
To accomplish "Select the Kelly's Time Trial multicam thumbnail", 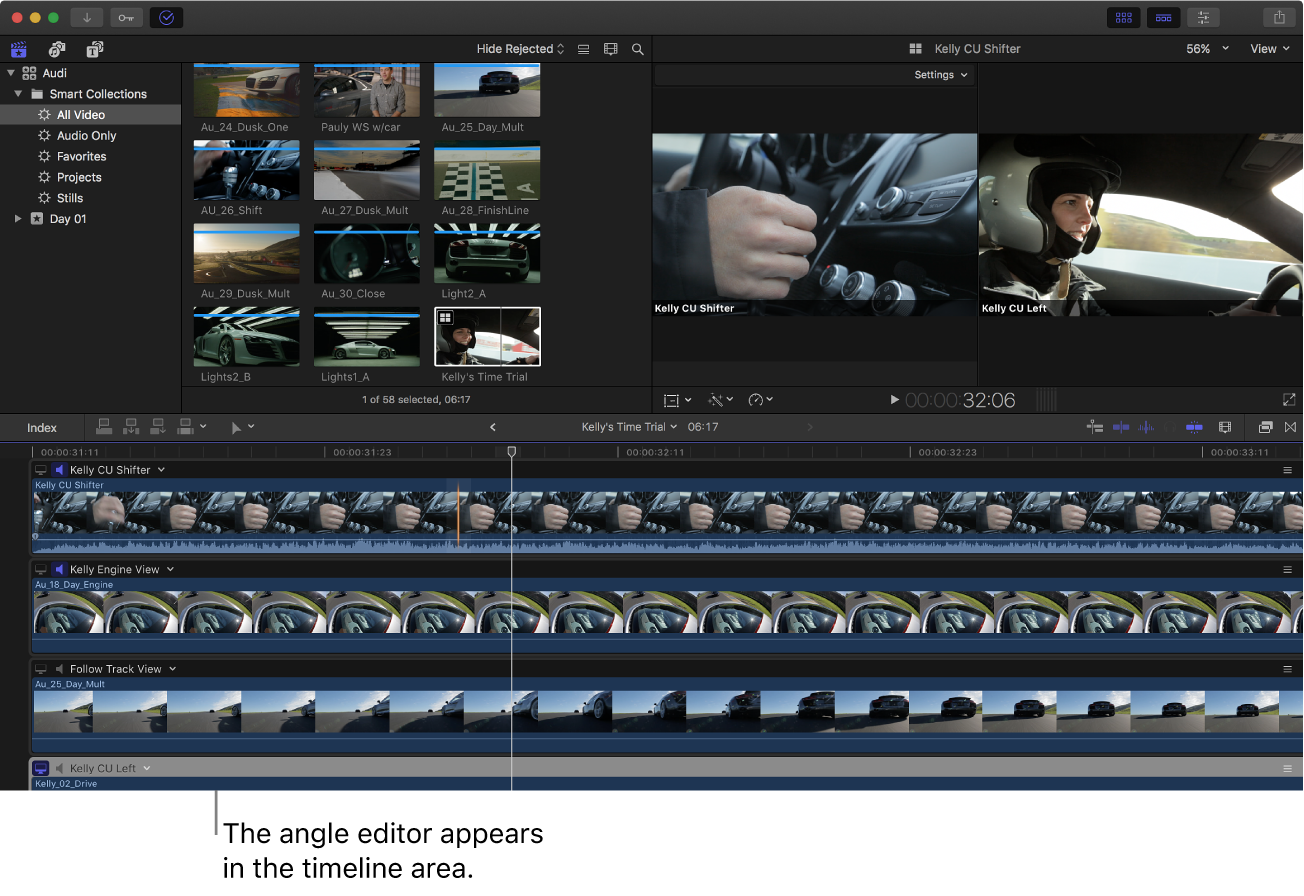I will point(487,336).
